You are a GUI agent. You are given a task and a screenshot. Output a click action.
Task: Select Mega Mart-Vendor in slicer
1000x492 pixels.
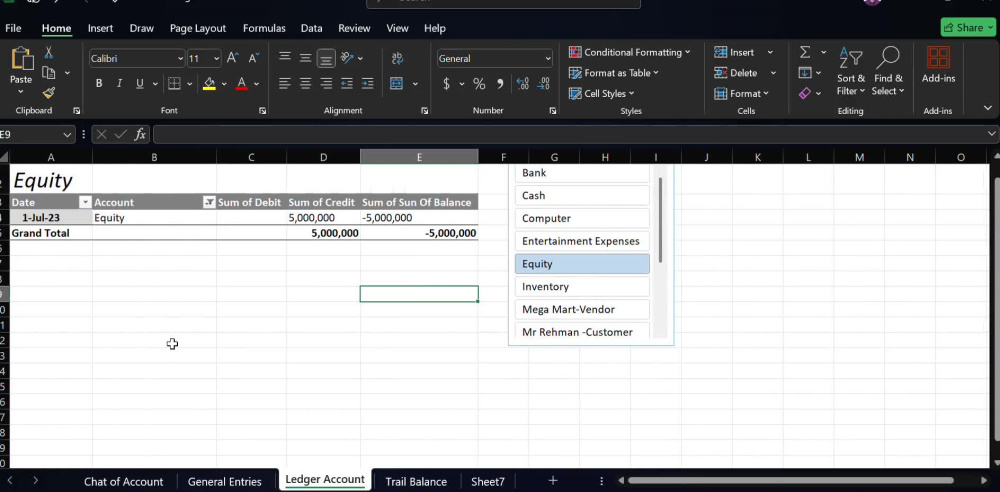582,309
